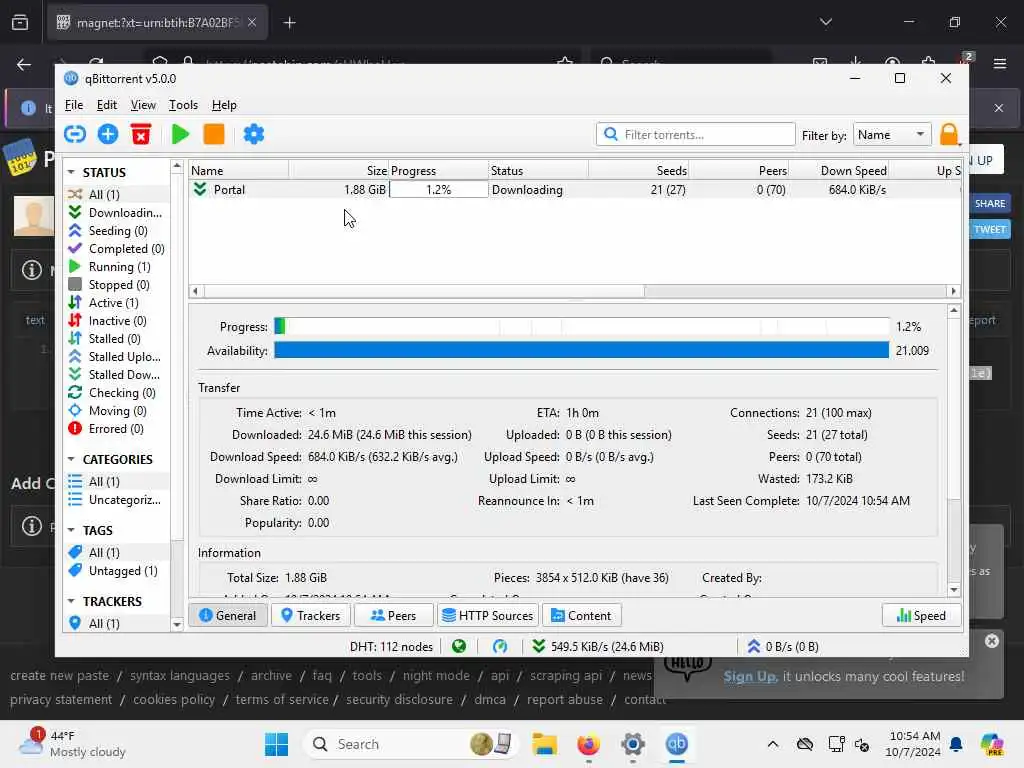
Task: Switch to the Peers tab
Action: (x=393, y=615)
